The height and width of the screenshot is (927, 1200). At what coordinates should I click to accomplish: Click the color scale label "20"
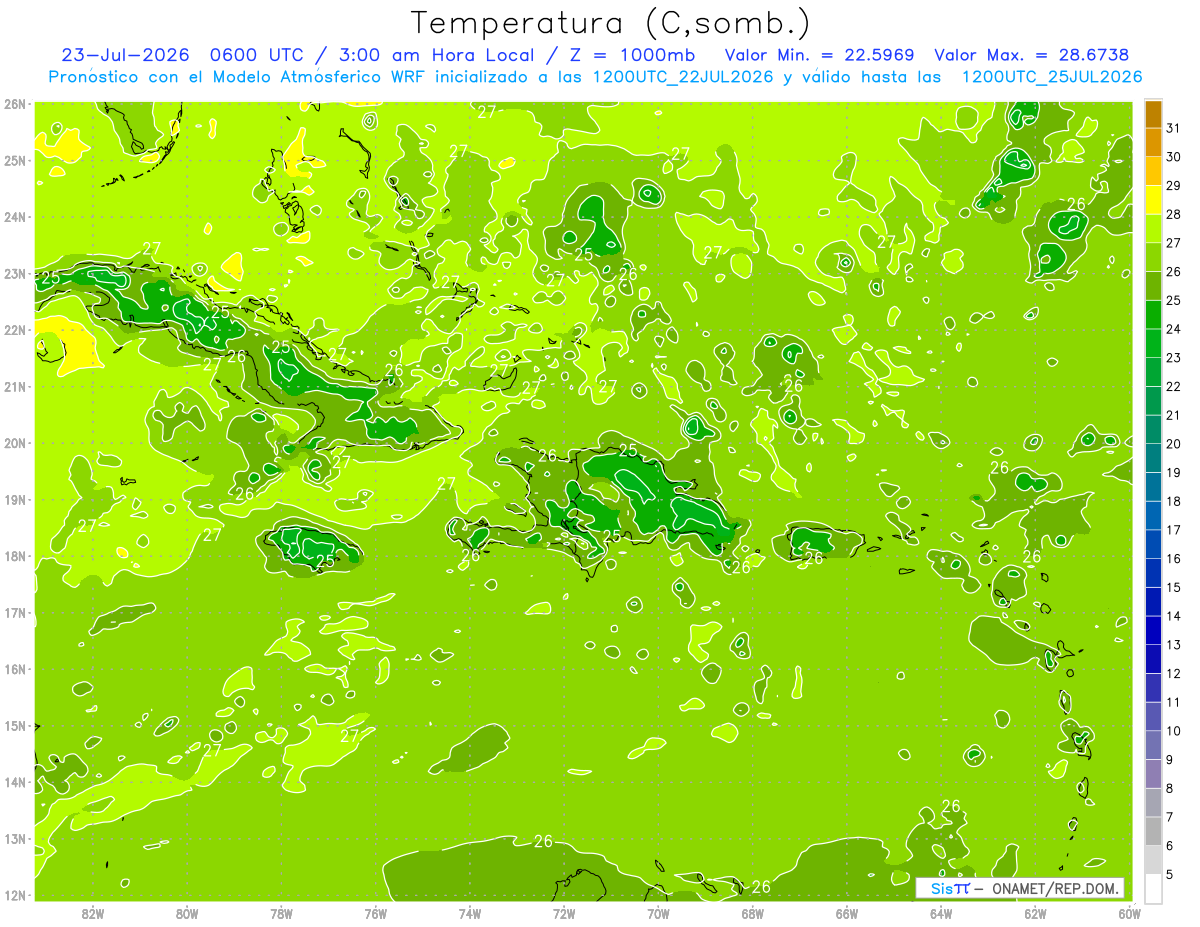click(x=1174, y=444)
